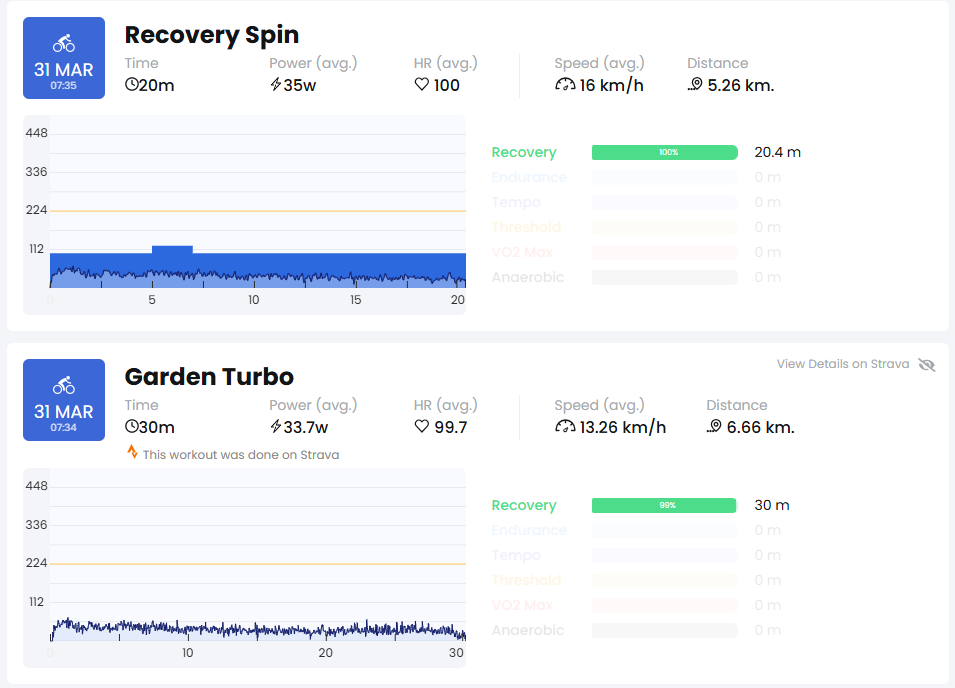Click the cycling icon on Garden Turbo date badge
The width and height of the screenshot is (955, 688).
[64, 385]
